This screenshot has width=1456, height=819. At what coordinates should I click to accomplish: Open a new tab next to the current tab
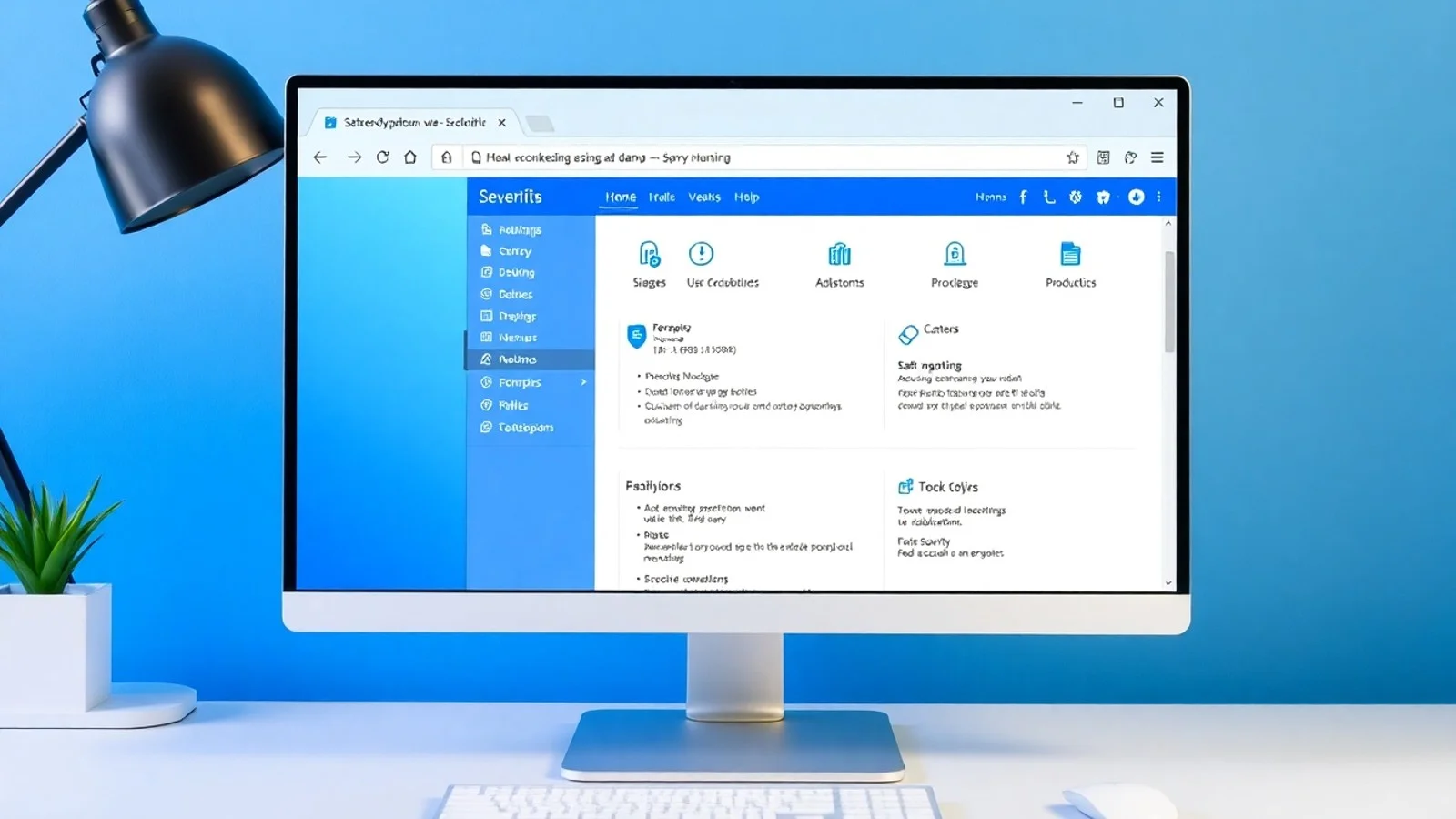coord(540,123)
